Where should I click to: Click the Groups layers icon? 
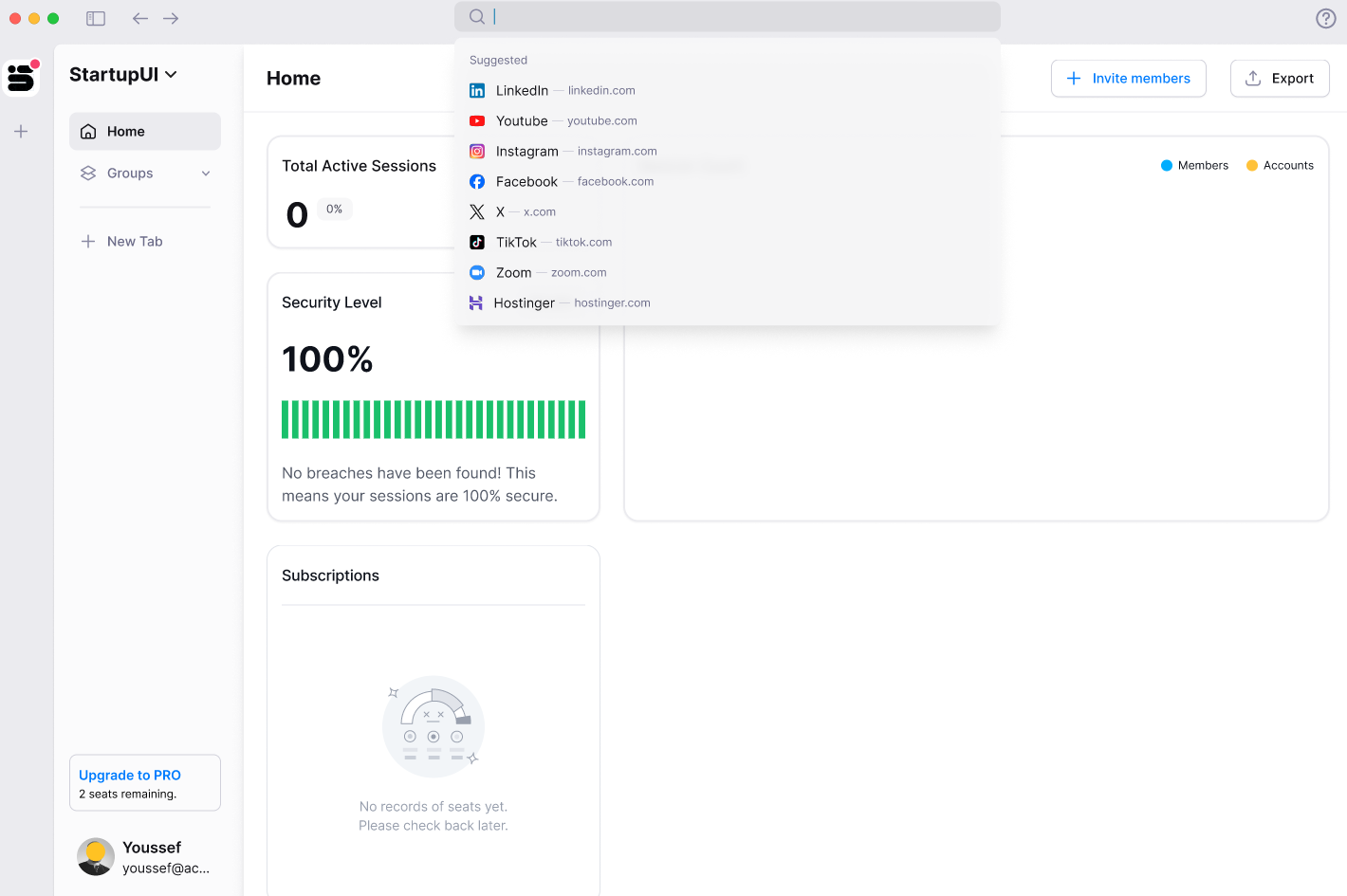pyautogui.click(x=88, y=174)
